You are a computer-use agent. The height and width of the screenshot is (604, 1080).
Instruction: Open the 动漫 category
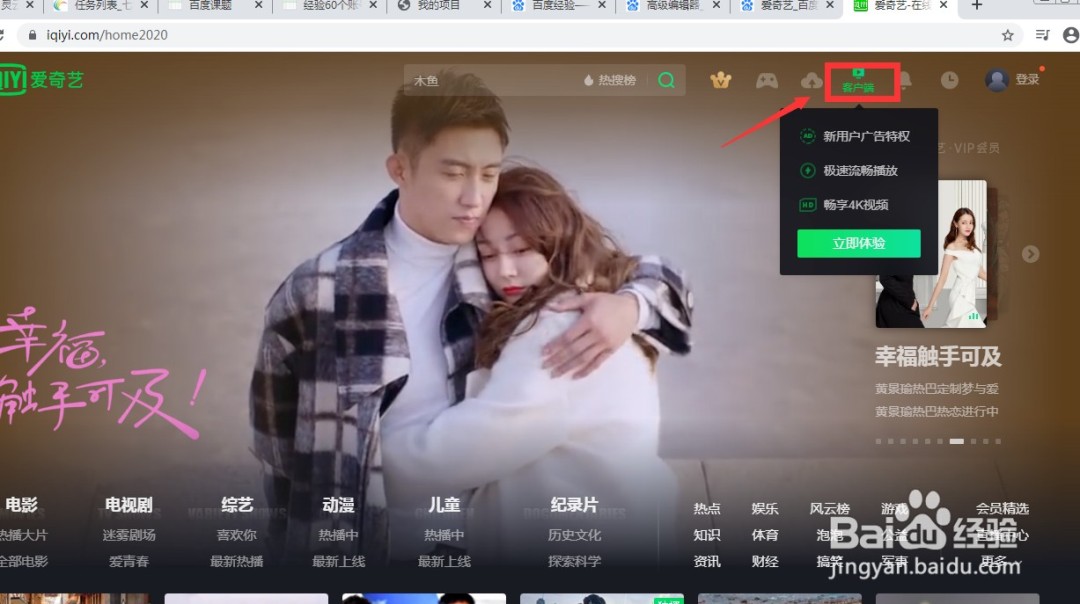(x=338, y=505)
